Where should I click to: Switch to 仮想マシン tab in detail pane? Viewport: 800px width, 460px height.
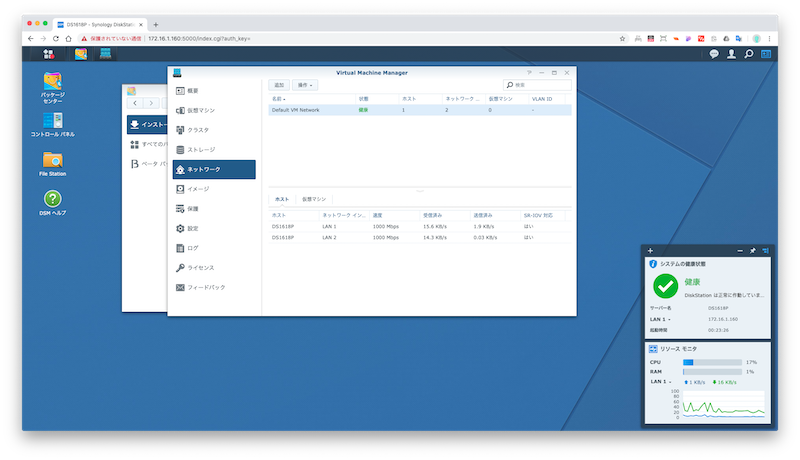pos(314,199)
